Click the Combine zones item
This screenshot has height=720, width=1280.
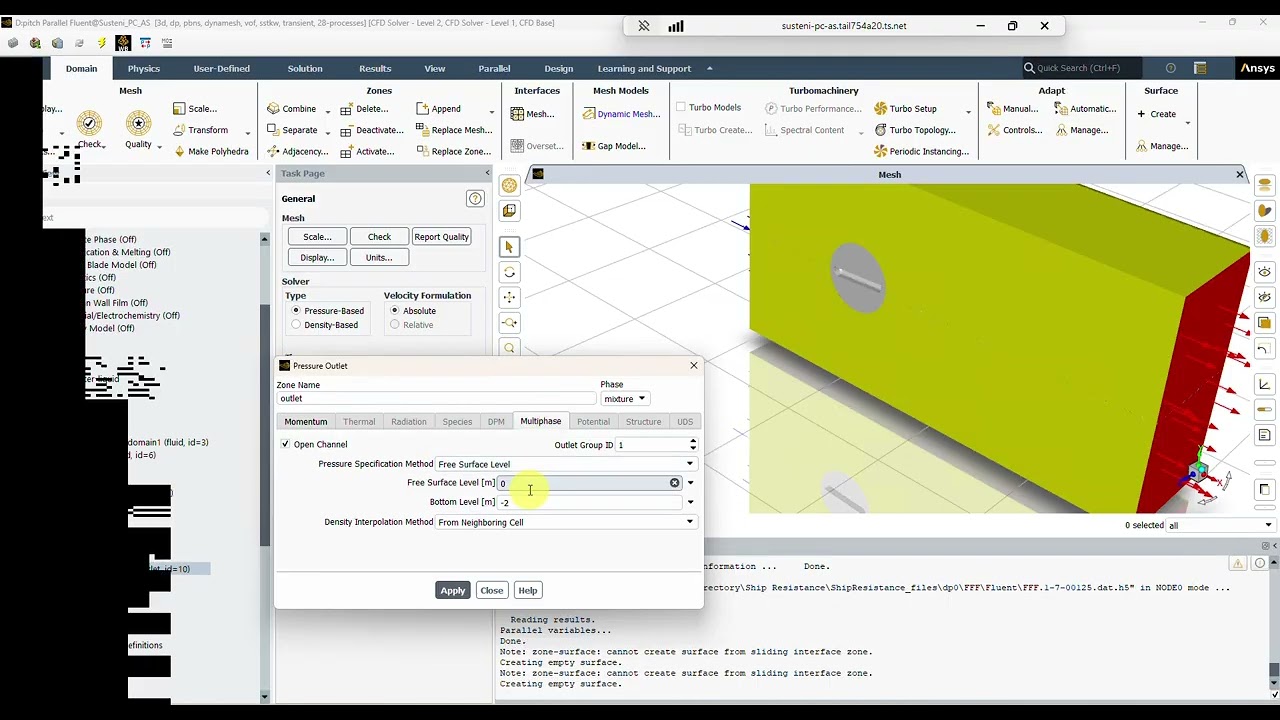(x=291, y=109)
